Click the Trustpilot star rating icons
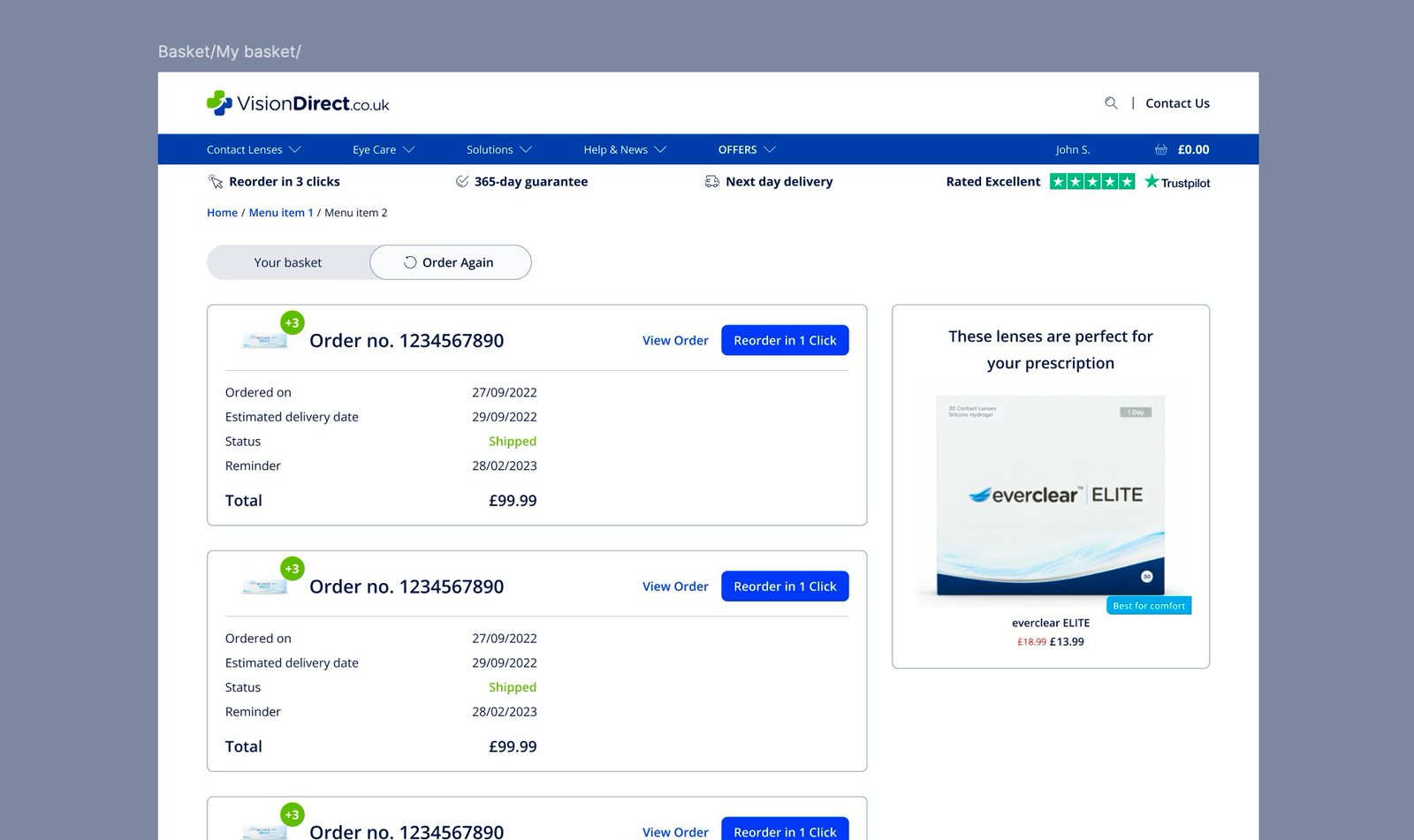The width and height of the screenshot is (1414, 840). point(1092,182)
